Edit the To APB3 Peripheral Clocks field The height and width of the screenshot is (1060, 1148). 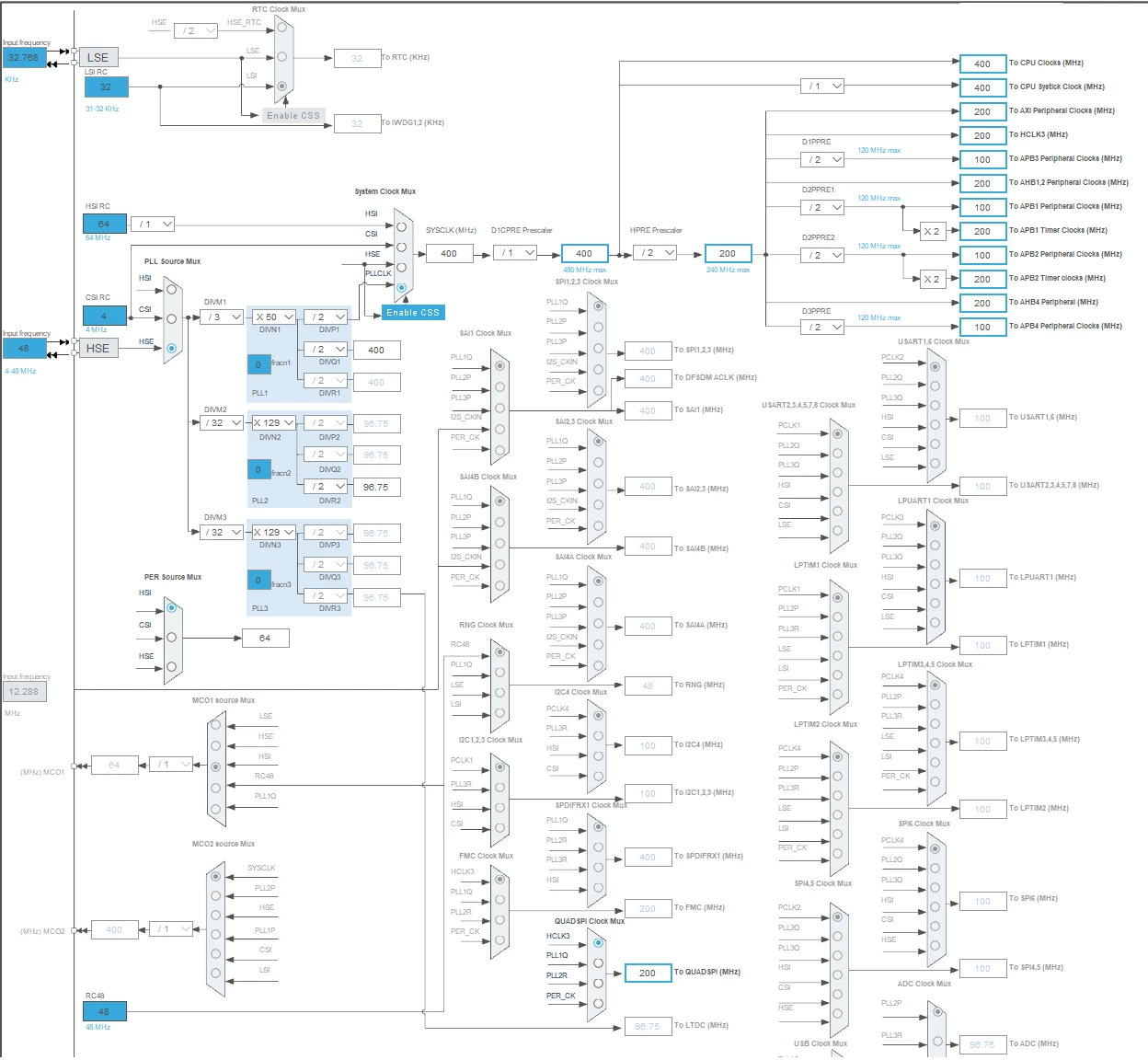tap(982, 159)
